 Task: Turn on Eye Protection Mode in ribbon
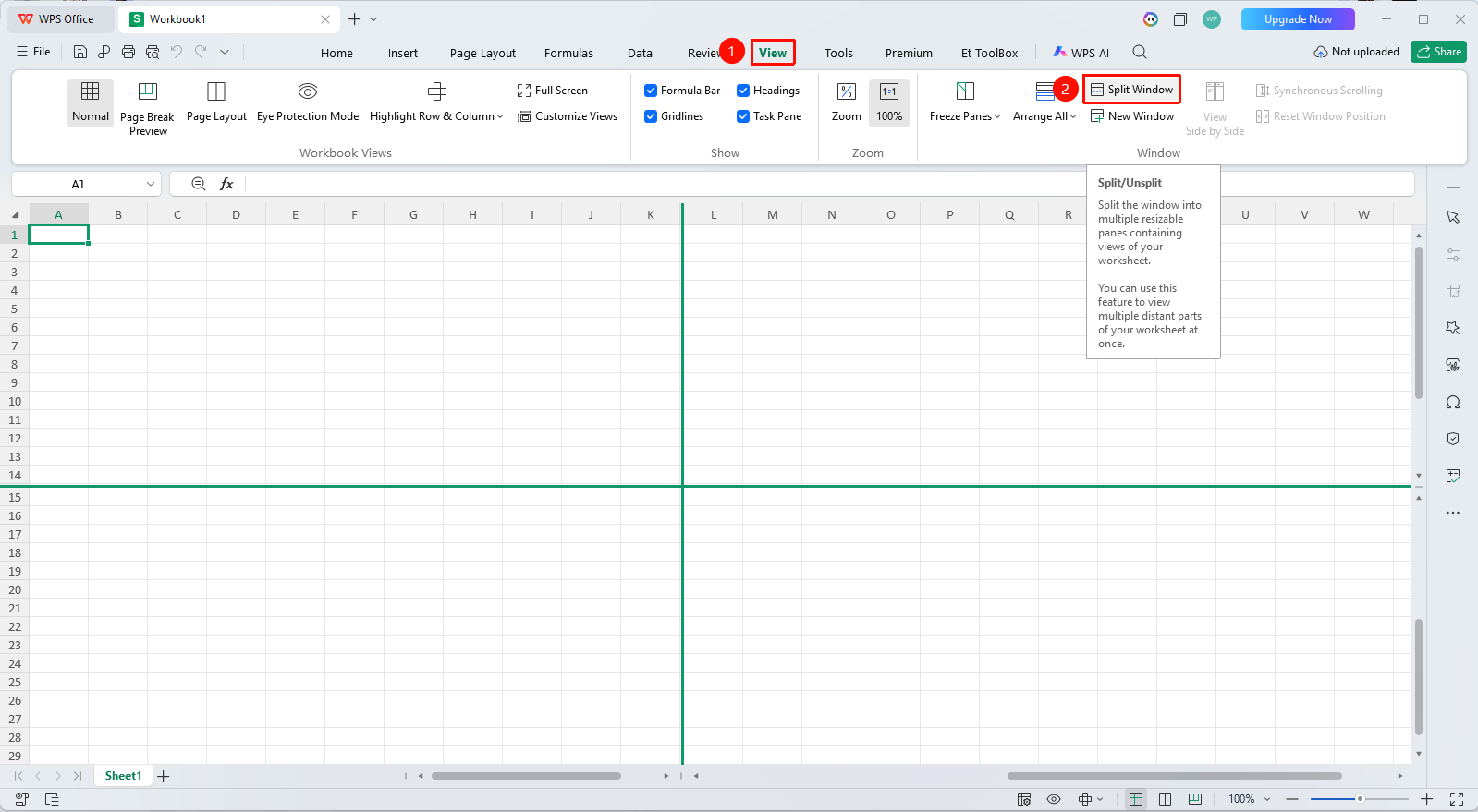coord(308,103)
